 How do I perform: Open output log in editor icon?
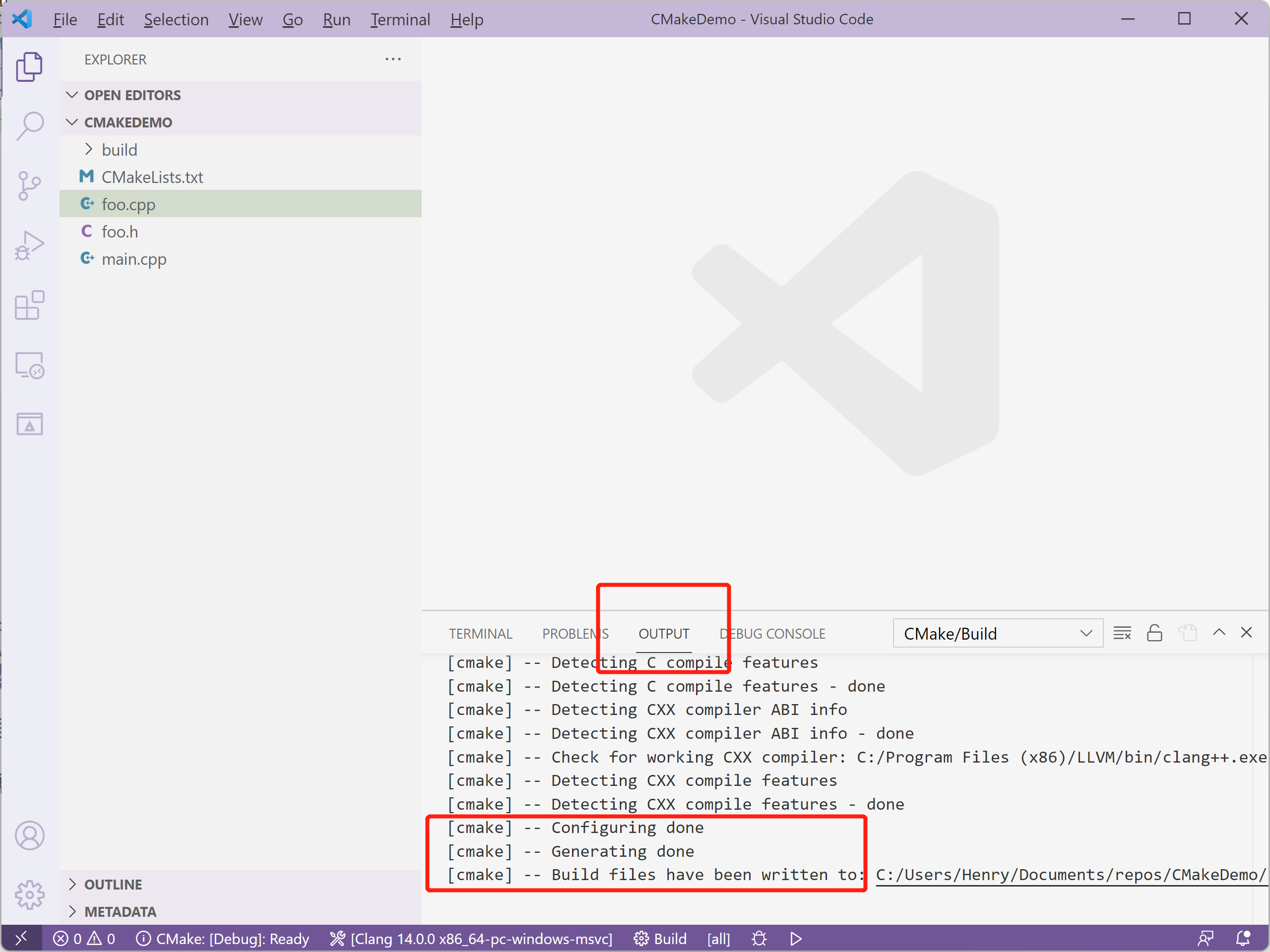click(1187, 633)
